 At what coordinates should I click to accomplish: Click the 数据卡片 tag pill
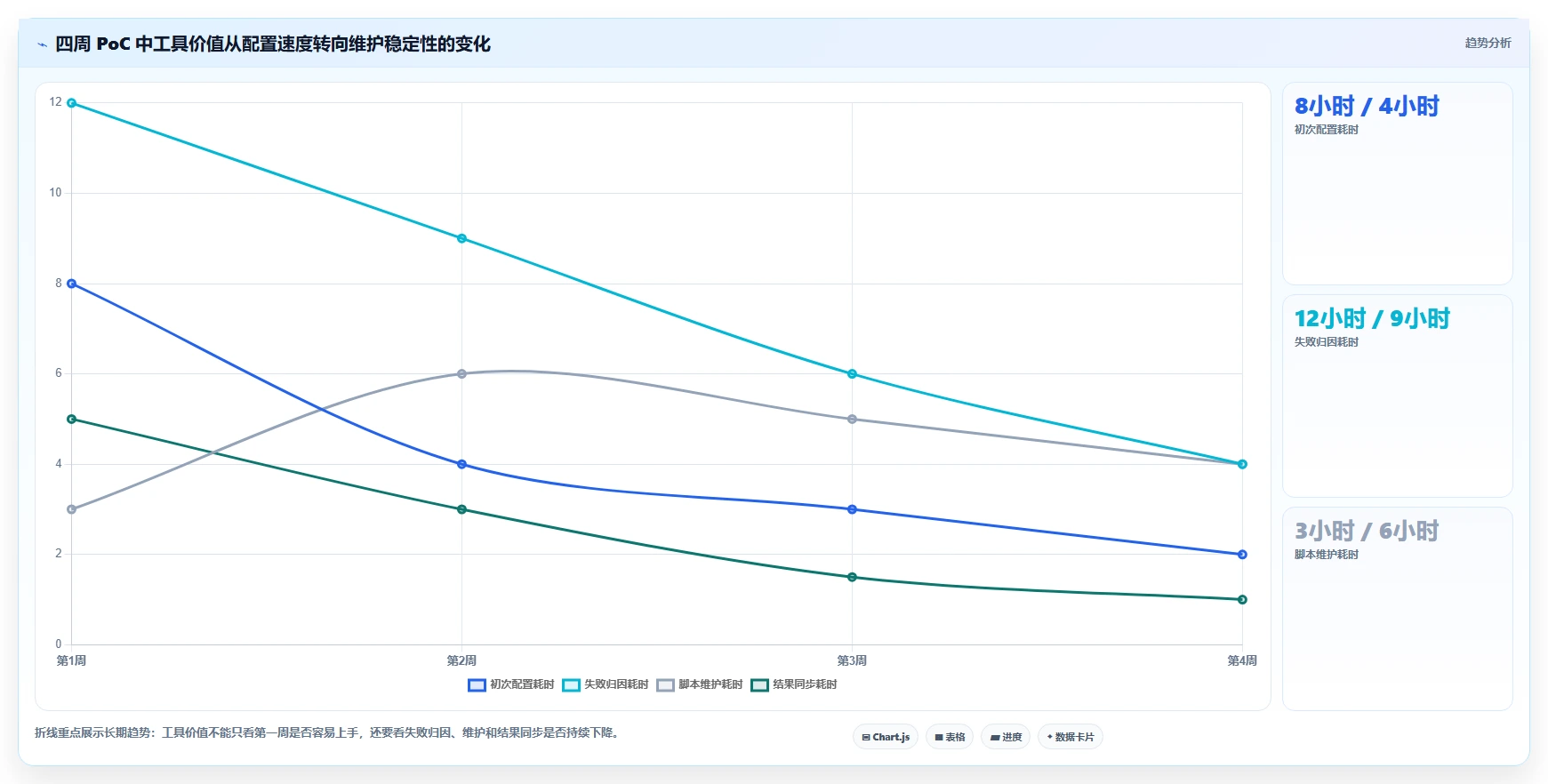1071,737
